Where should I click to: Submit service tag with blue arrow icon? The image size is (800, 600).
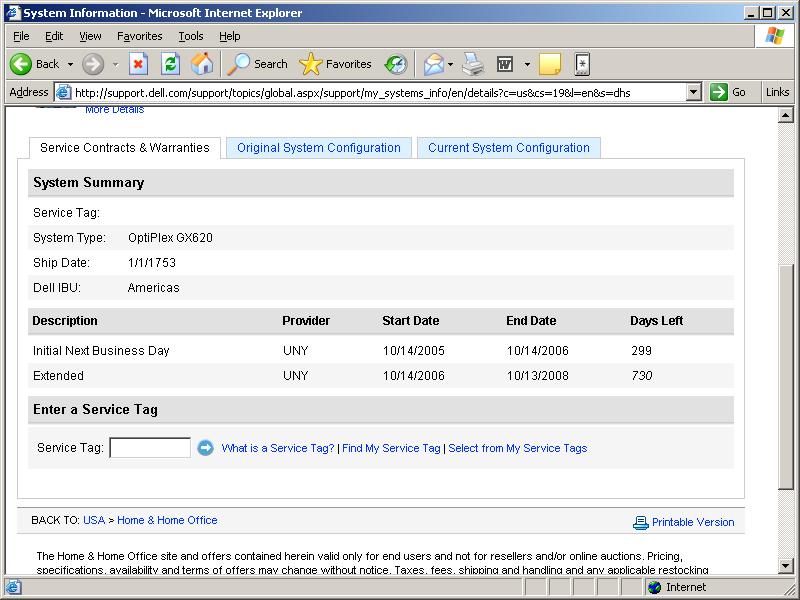pos(205,448)
